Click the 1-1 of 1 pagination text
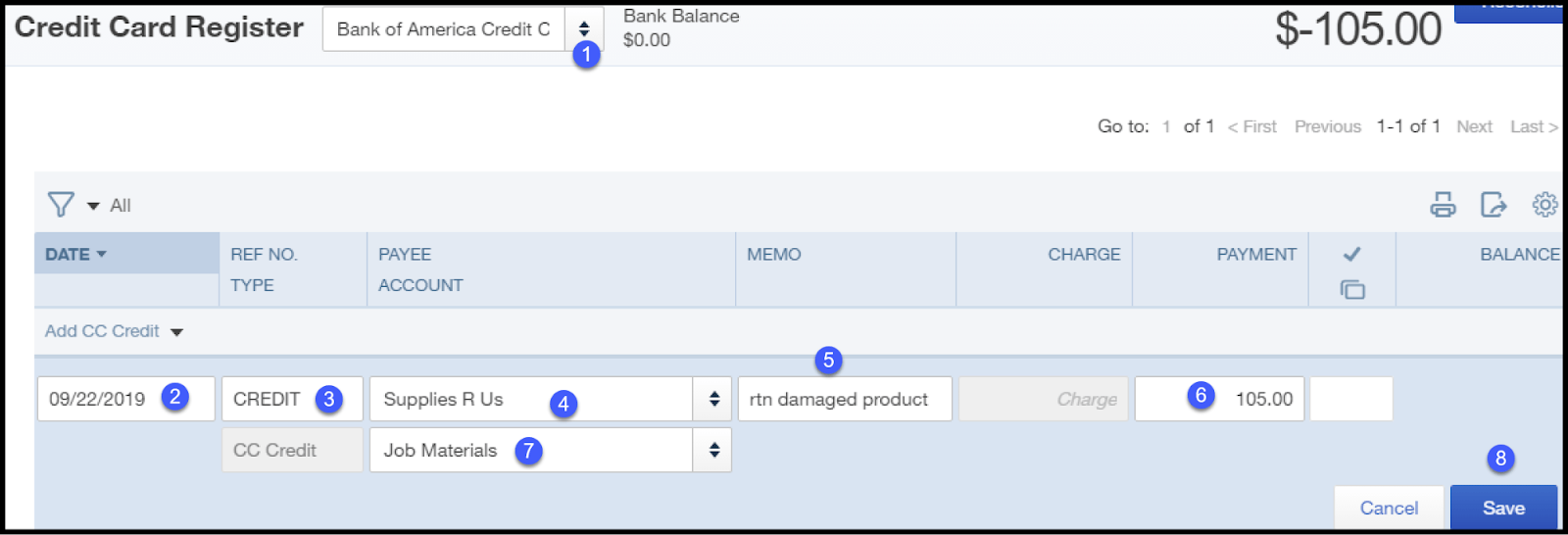Screen dimensions: 1568x535 tap(1408, 126)
